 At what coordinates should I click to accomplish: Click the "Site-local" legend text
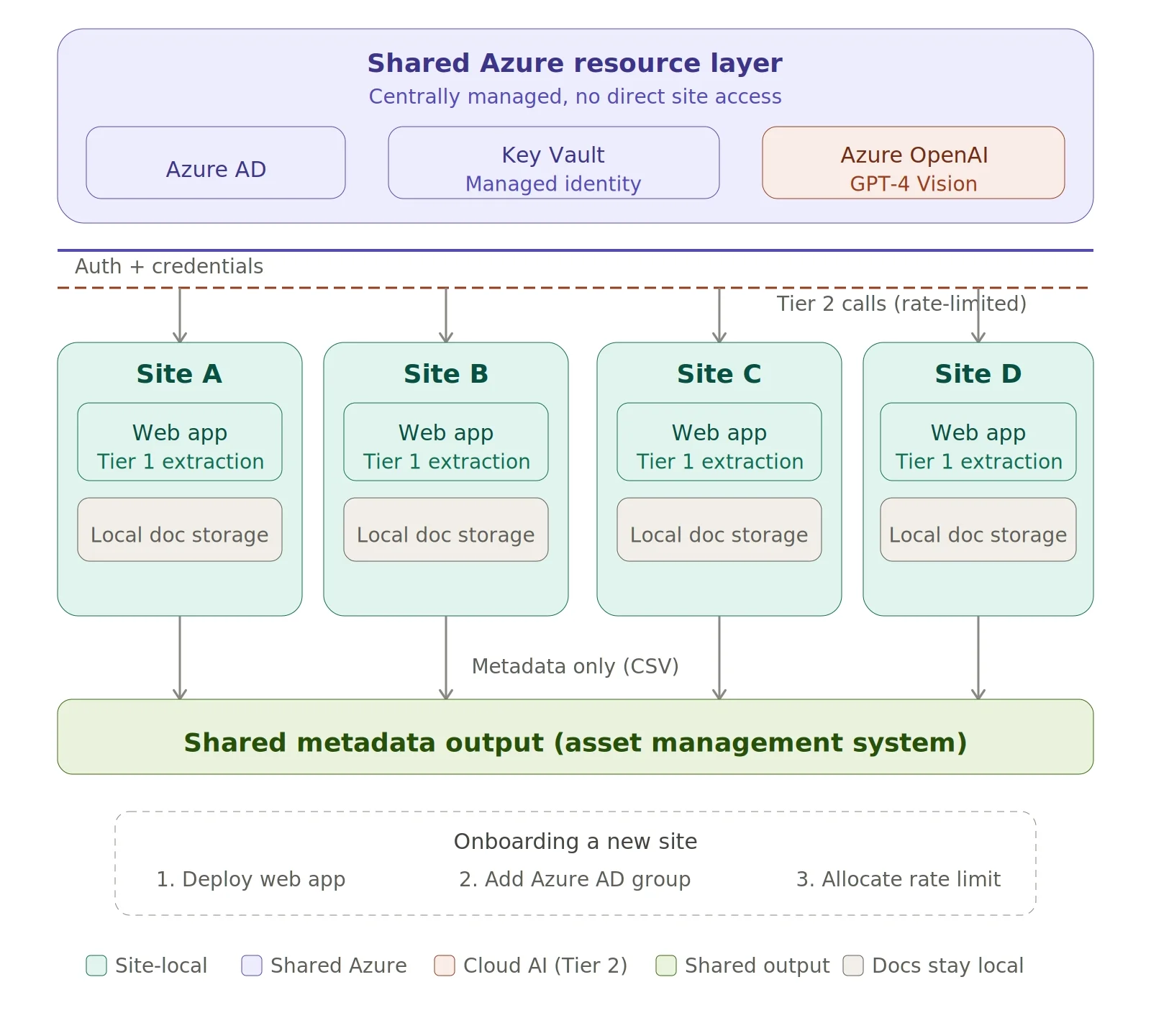[161, 965]
